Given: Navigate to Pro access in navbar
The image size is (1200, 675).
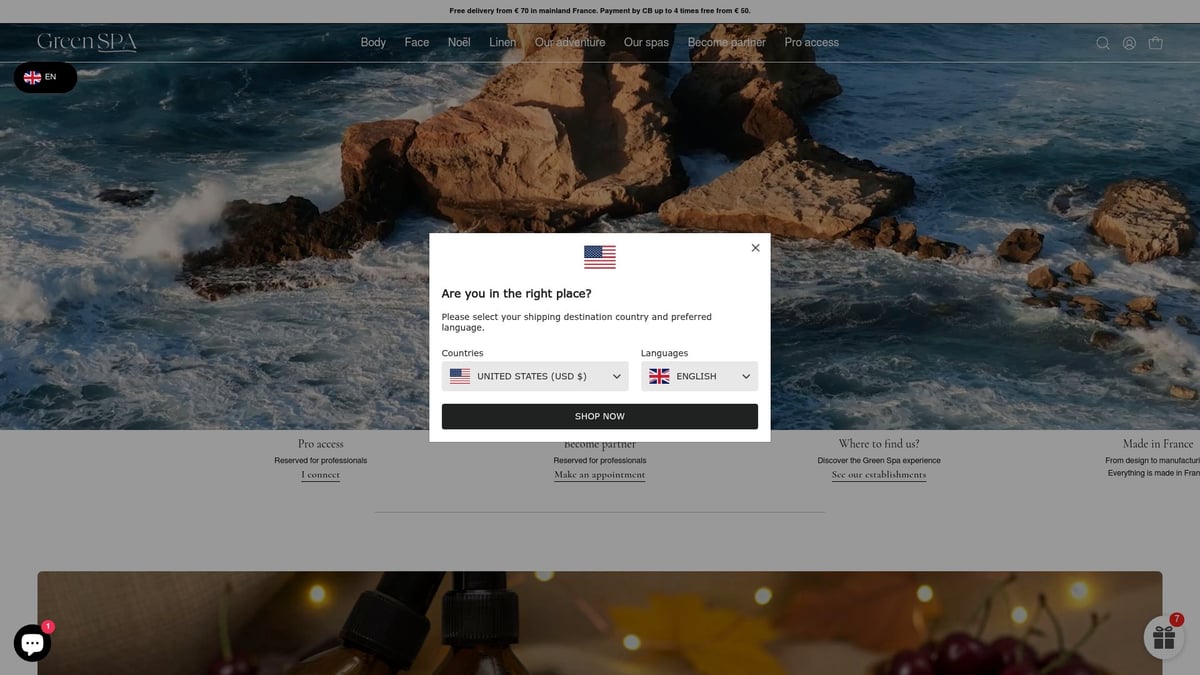Looking at the screenshot, I should point(811,42).
